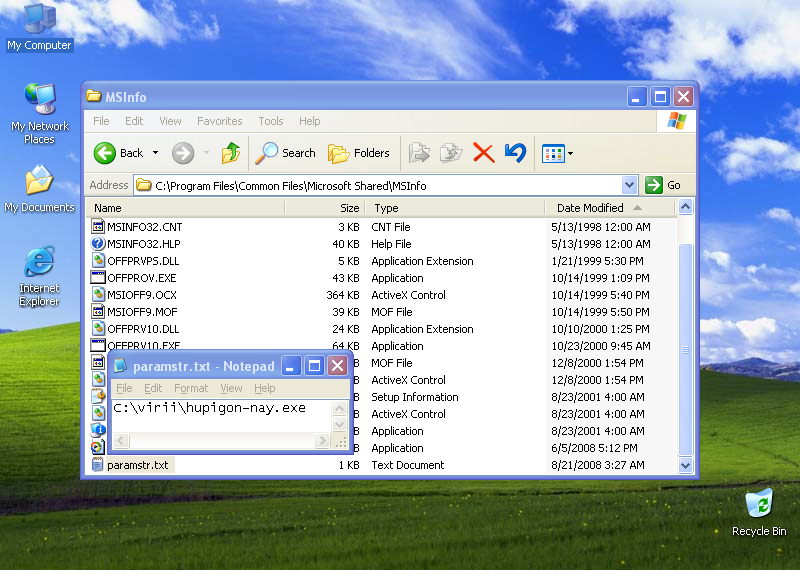
Task: Open Notepad Edit menu
Action: coord(153,388)
